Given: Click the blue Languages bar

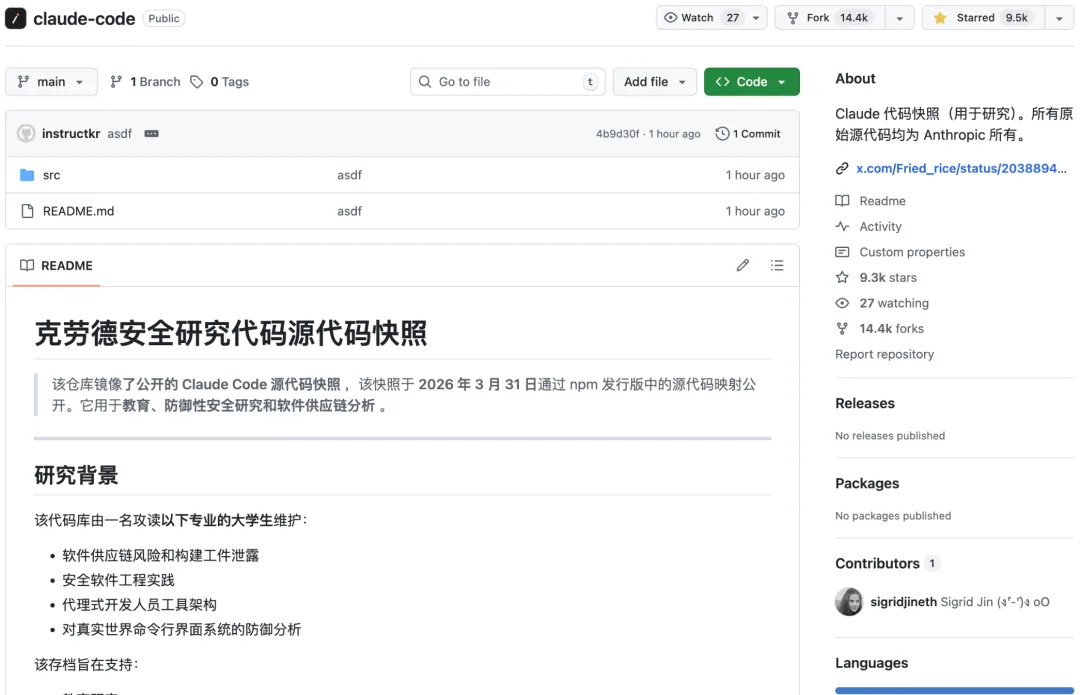Looking at the screenshot, I should pyautogui.click(x=954, y=690).
